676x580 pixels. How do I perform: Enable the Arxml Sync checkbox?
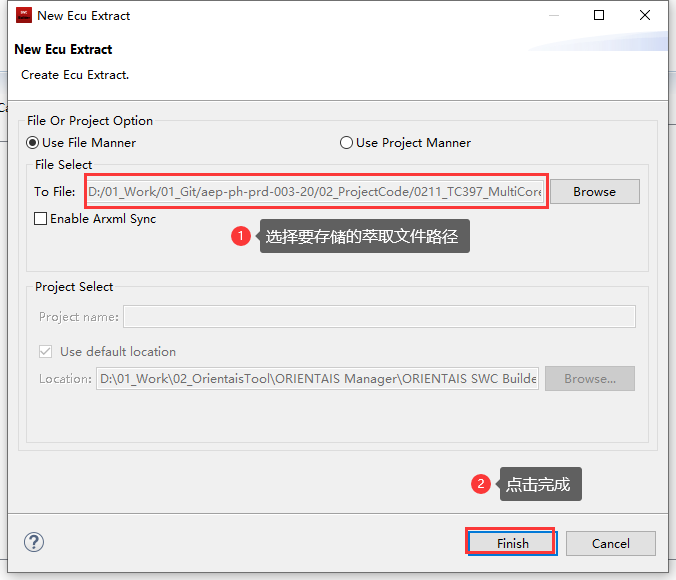click(41, 219)
